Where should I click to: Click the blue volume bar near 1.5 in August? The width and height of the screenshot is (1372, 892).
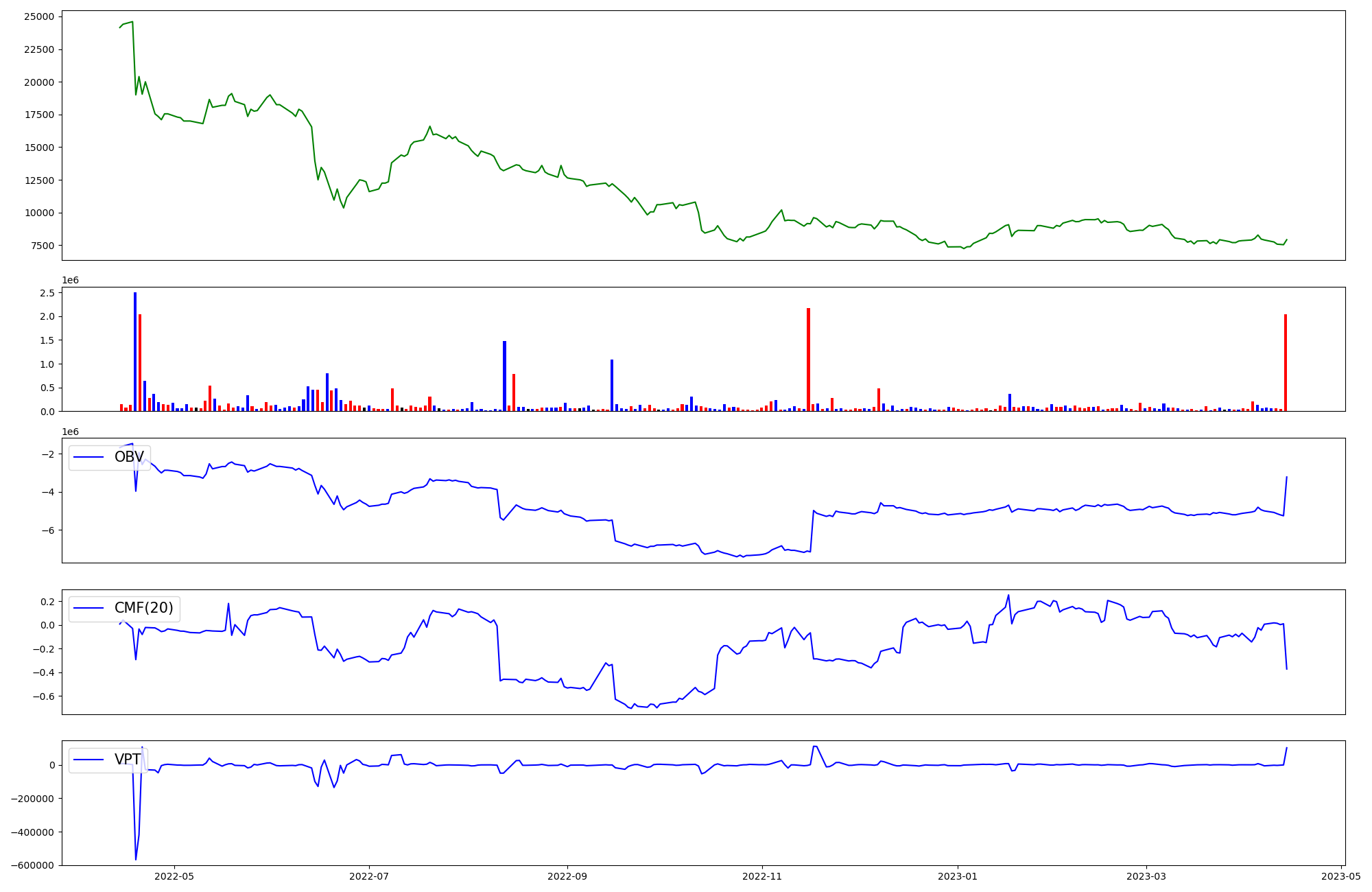(504, 376)
